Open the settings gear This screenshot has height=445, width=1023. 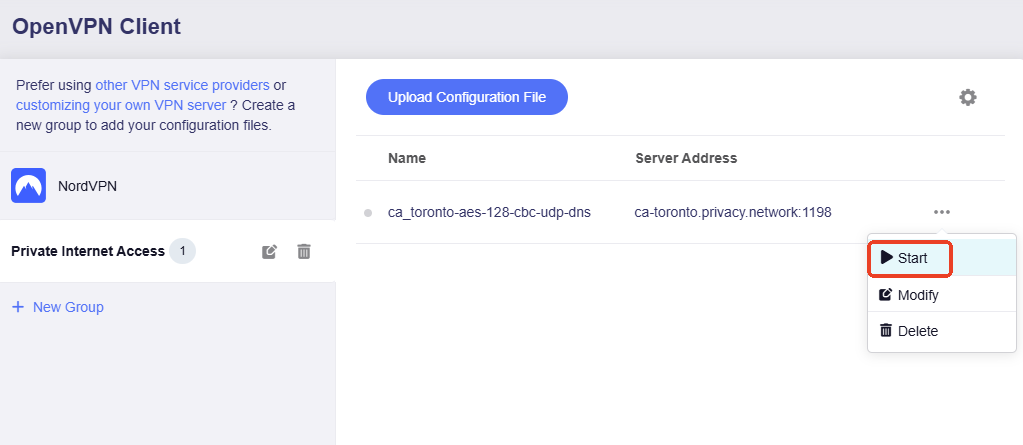pos(967,97)
